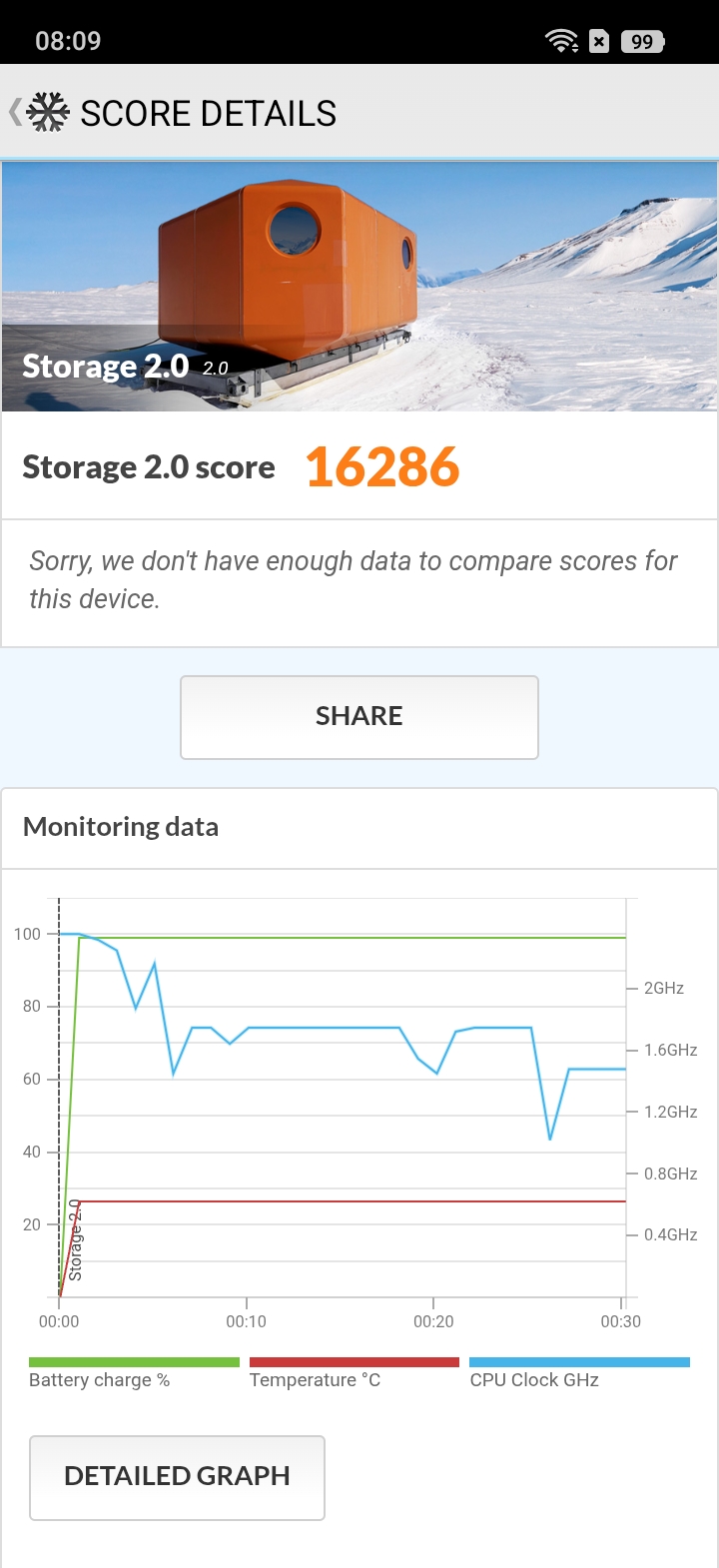Tap the PCMark snowflake logo icon
The image size is (719, 1568).
pos(48,113)
